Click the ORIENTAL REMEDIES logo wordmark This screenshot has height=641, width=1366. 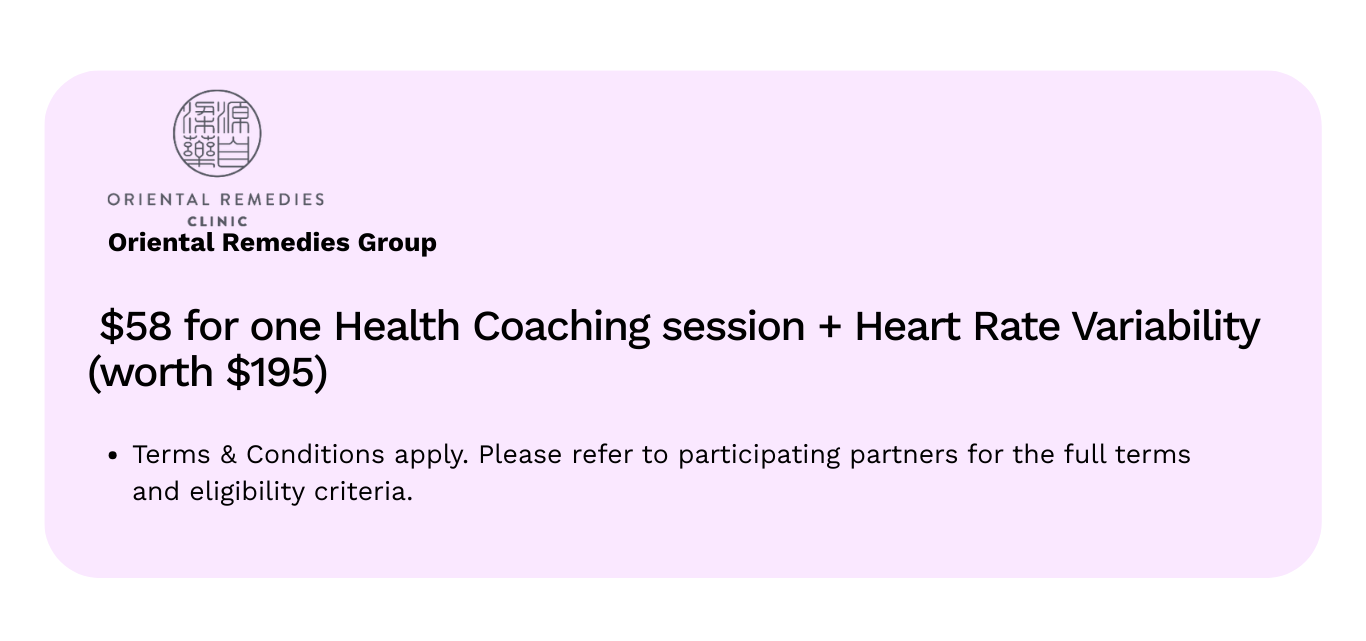pyautogui.click(x=216, y=199)
